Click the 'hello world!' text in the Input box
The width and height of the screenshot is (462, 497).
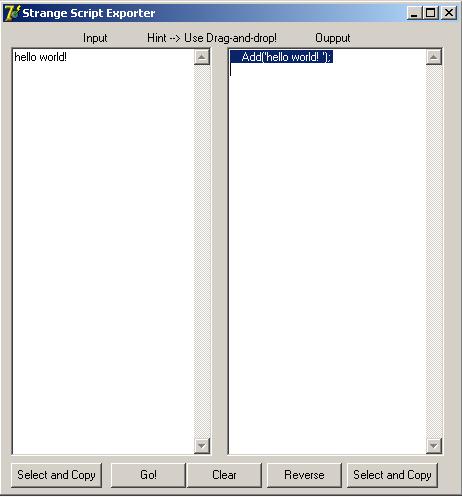pyautogui.click(x=40, y=57)
